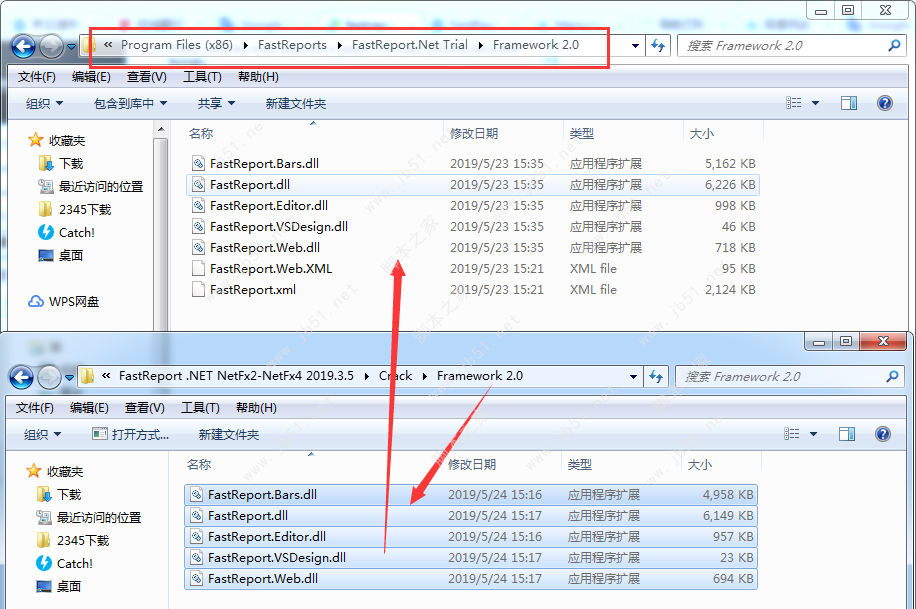Click the back navigation arrow in top window
The image size is (916, 609).
[x=24, y=46]
